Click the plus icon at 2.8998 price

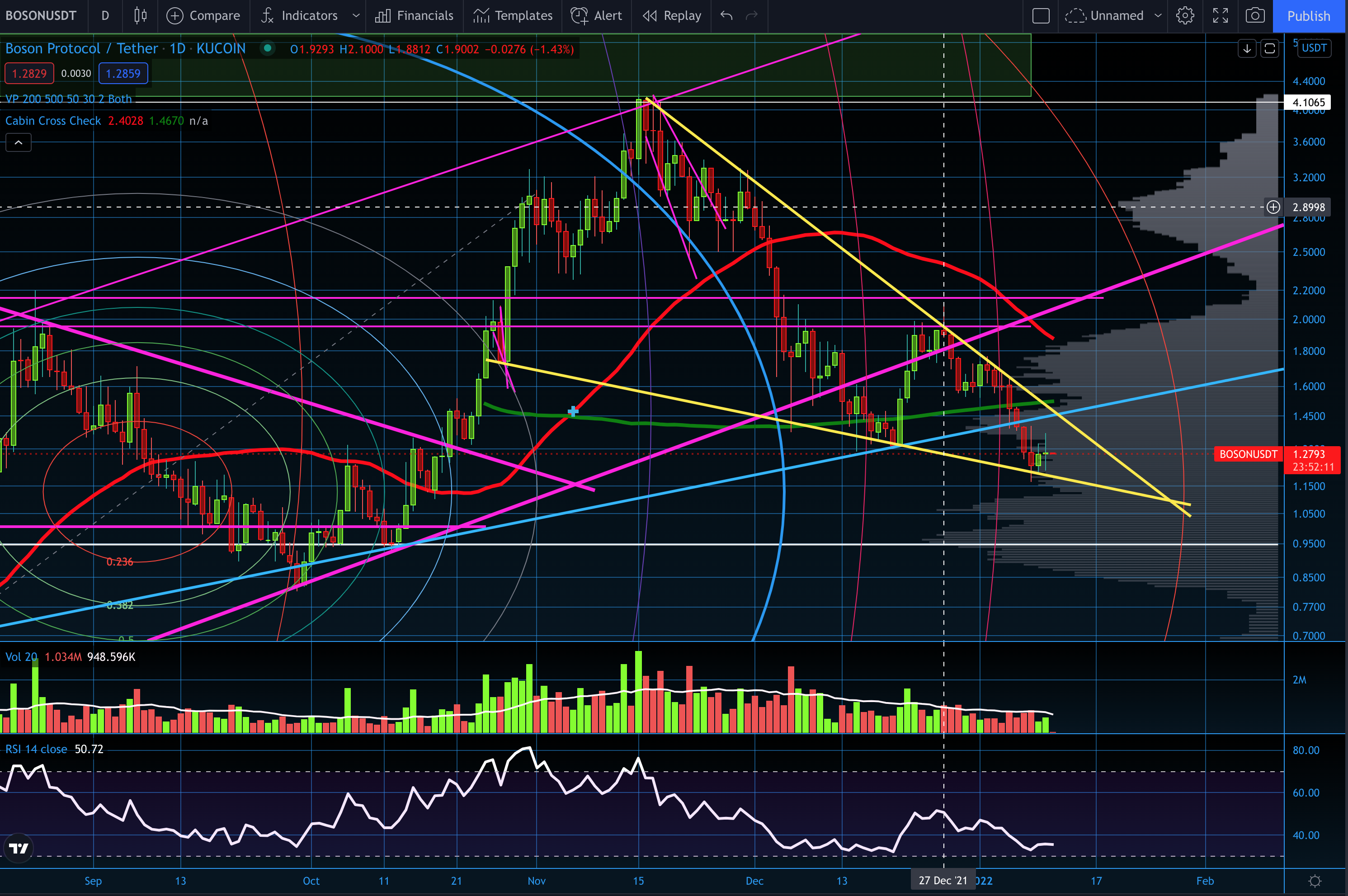[x=1273, y=207]
